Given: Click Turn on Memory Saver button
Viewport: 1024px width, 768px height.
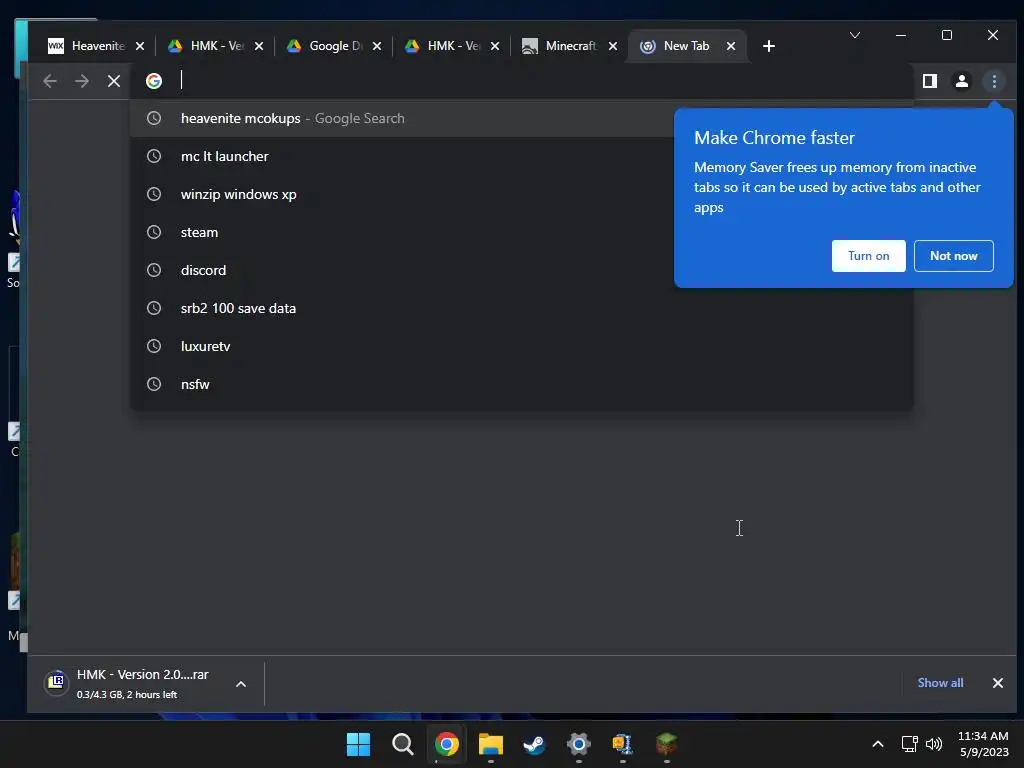Looking at the screenshot, I should point(869,256).
